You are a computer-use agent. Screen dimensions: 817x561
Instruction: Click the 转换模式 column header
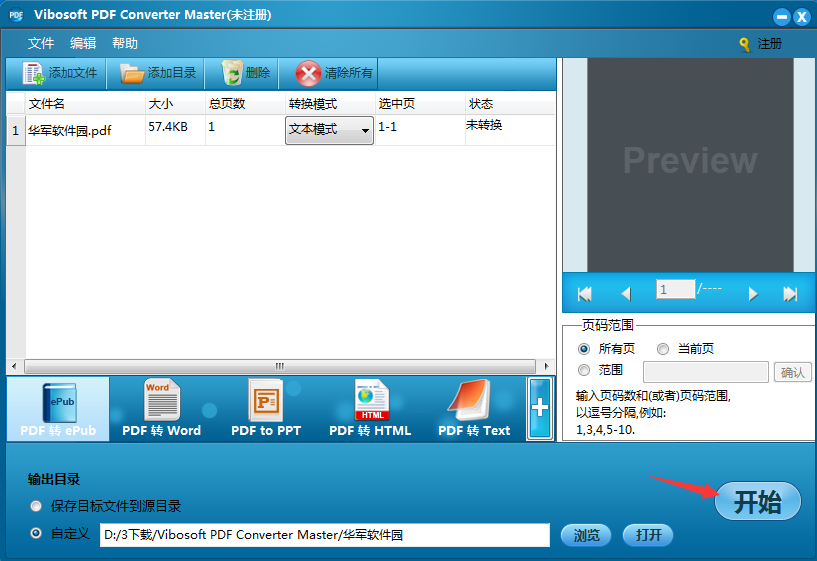[330, 104]
